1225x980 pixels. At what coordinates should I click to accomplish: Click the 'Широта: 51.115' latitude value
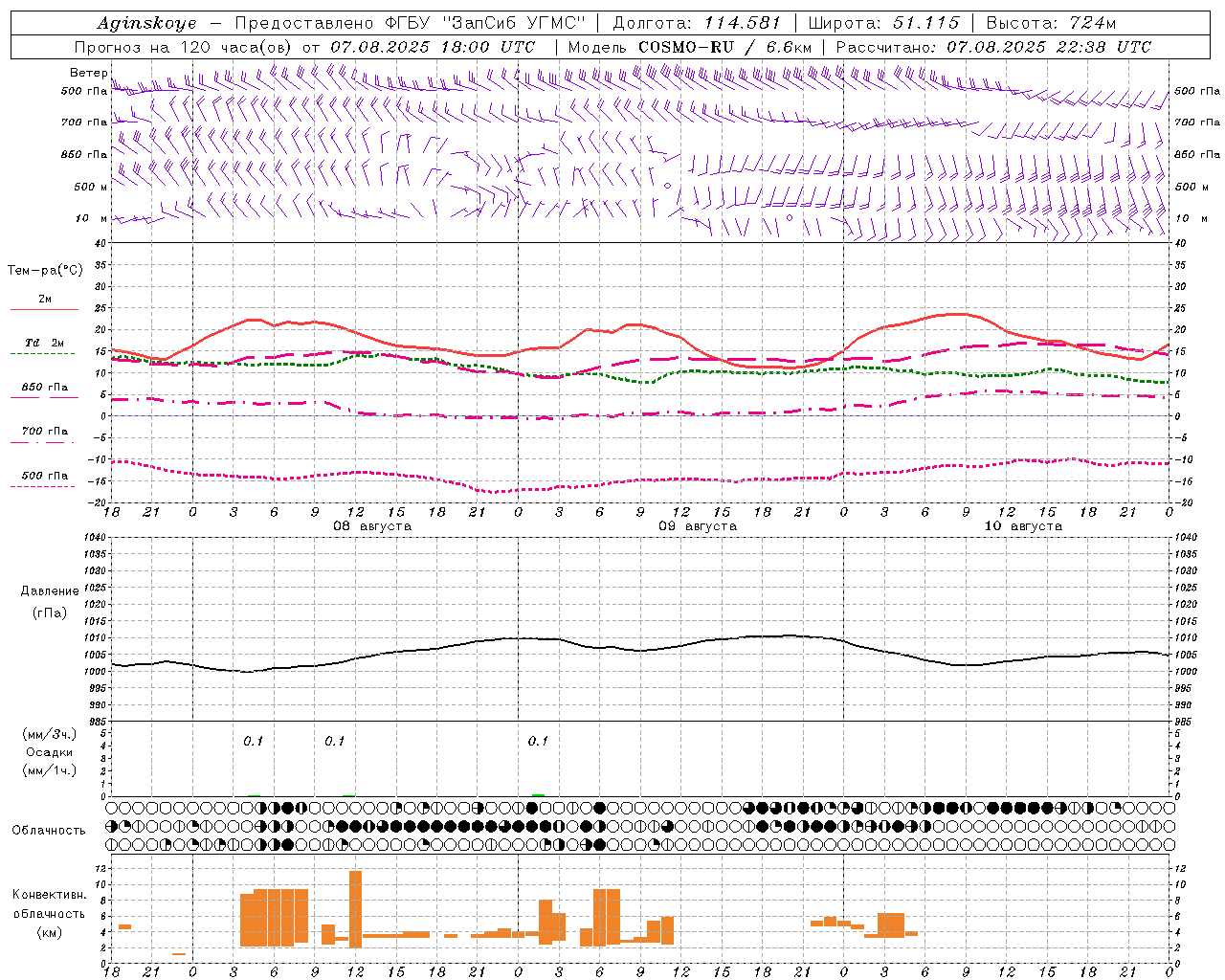pos(883,23)
